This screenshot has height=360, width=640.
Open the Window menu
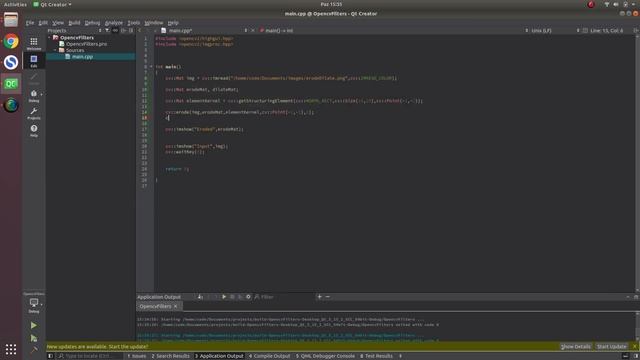[153, 23]
